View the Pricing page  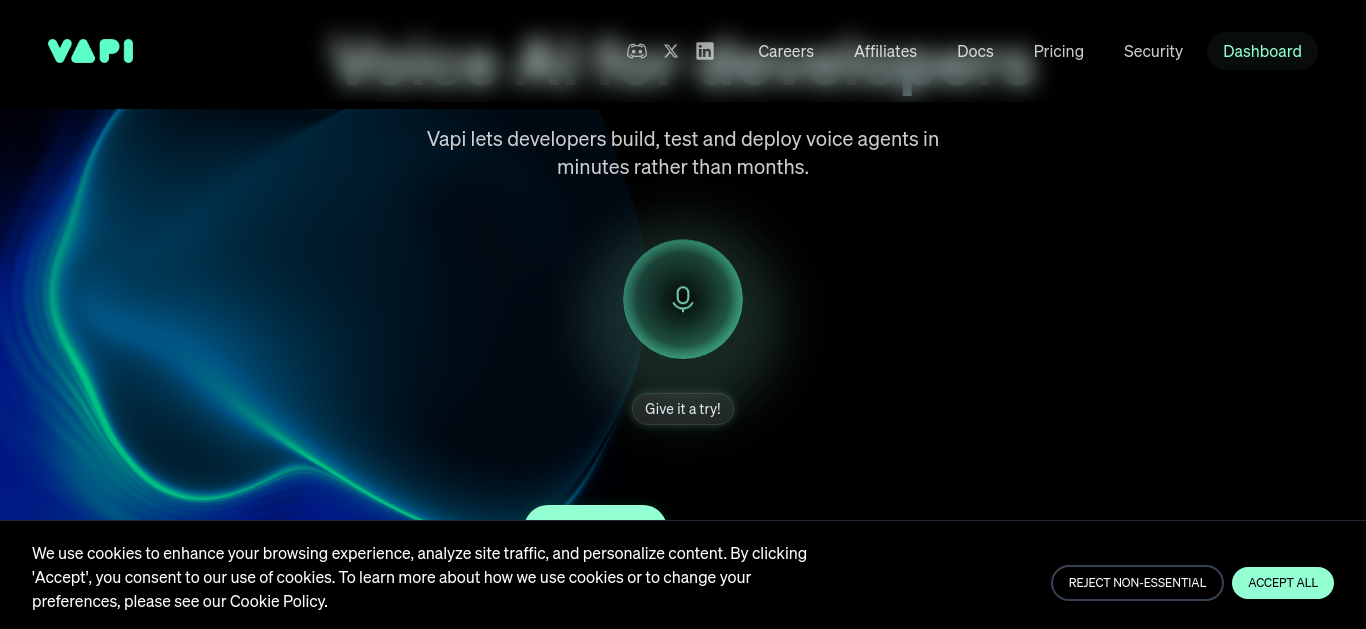(x=1059, y=51)
